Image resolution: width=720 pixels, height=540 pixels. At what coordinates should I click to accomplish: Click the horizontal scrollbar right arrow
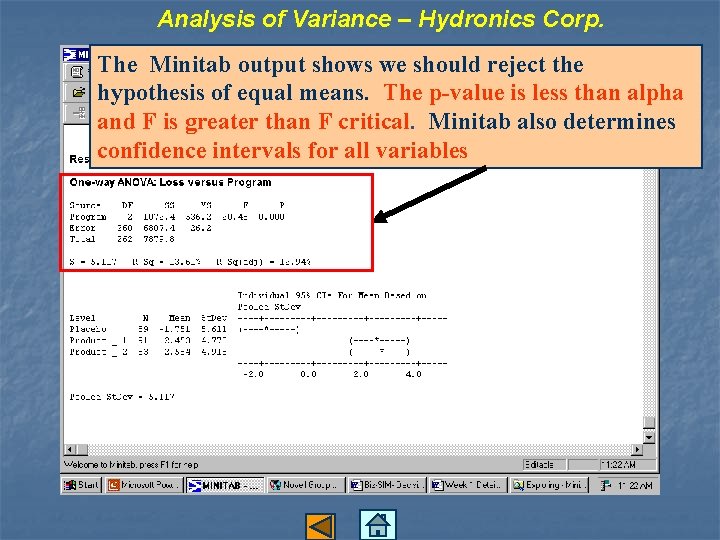click(637, 450)
